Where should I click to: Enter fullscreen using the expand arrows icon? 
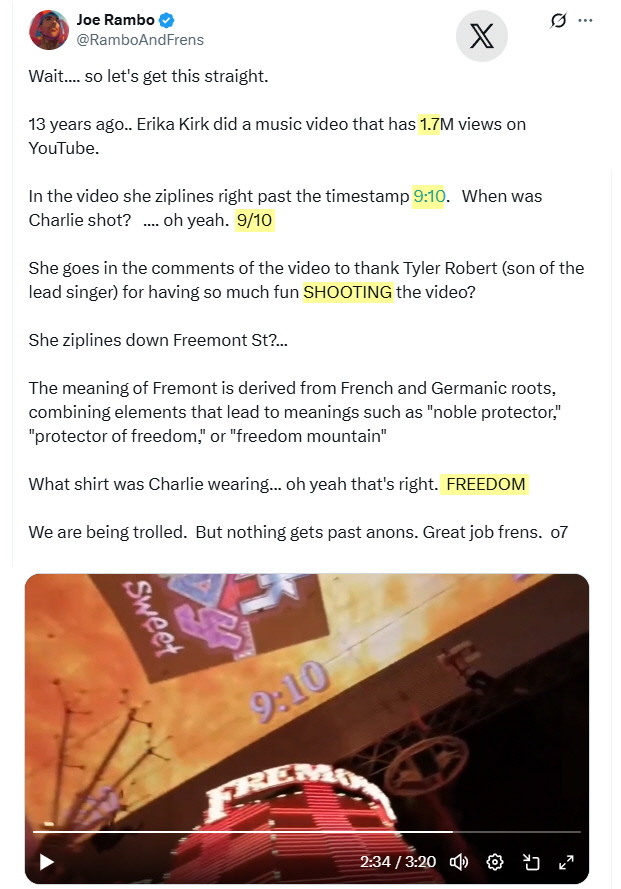click(566, 862)
